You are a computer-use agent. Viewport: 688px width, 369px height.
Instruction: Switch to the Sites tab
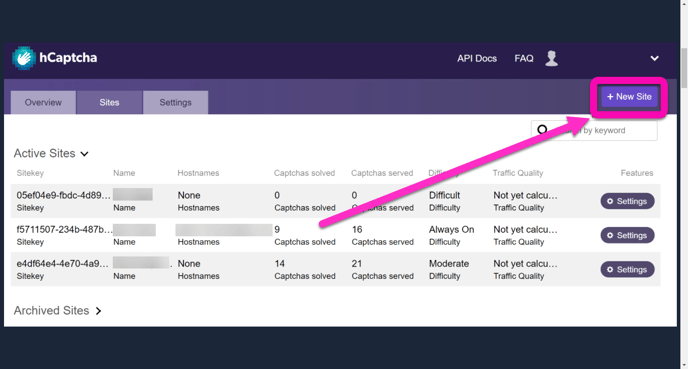(109, 102)
